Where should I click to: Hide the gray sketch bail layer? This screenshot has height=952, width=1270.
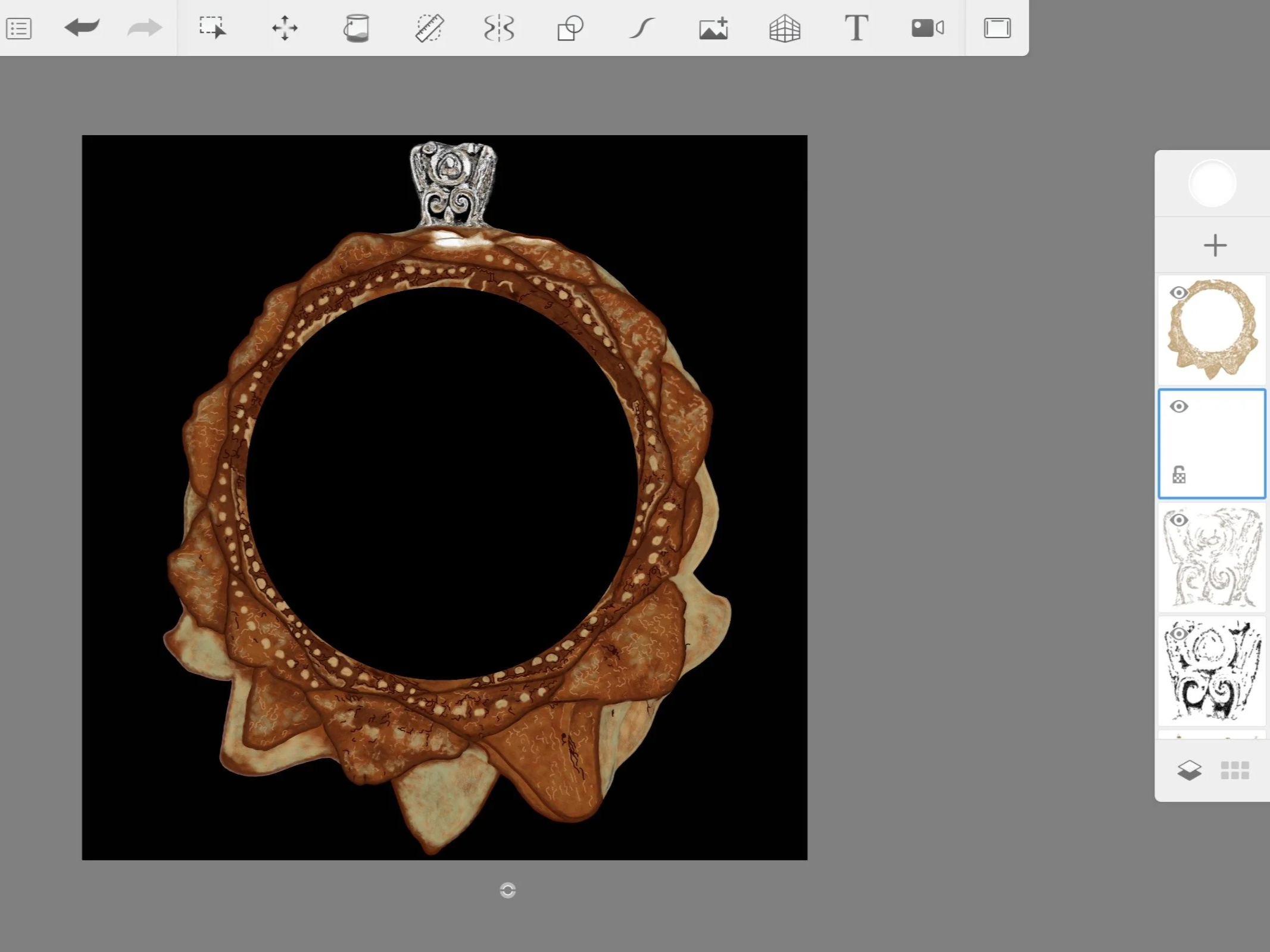pos(1179,520)
